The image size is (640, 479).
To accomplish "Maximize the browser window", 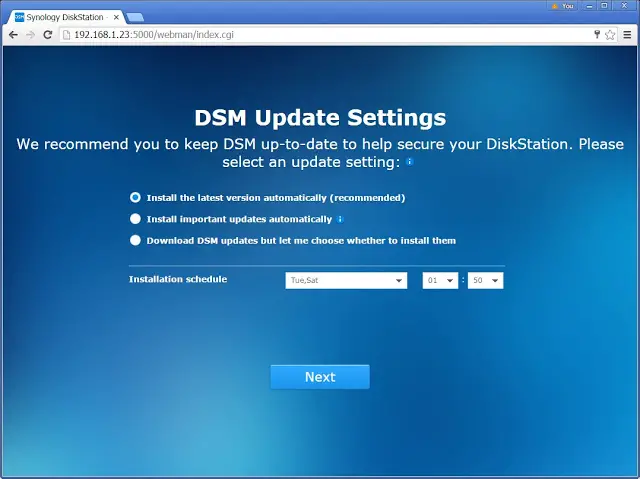I will click(x=604, y=6).
